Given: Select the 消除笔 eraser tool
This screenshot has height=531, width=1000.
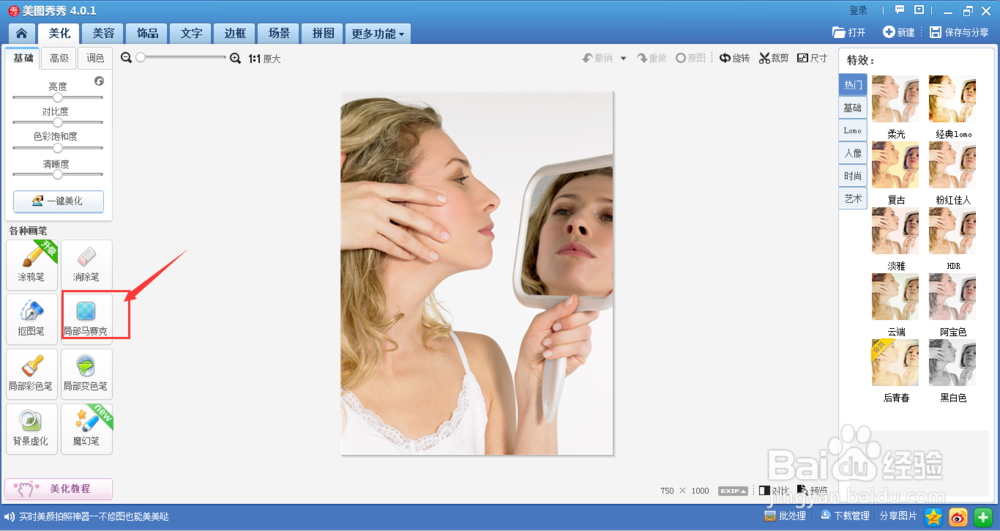Looking at the screenshot, I should (x=86, y=264).
